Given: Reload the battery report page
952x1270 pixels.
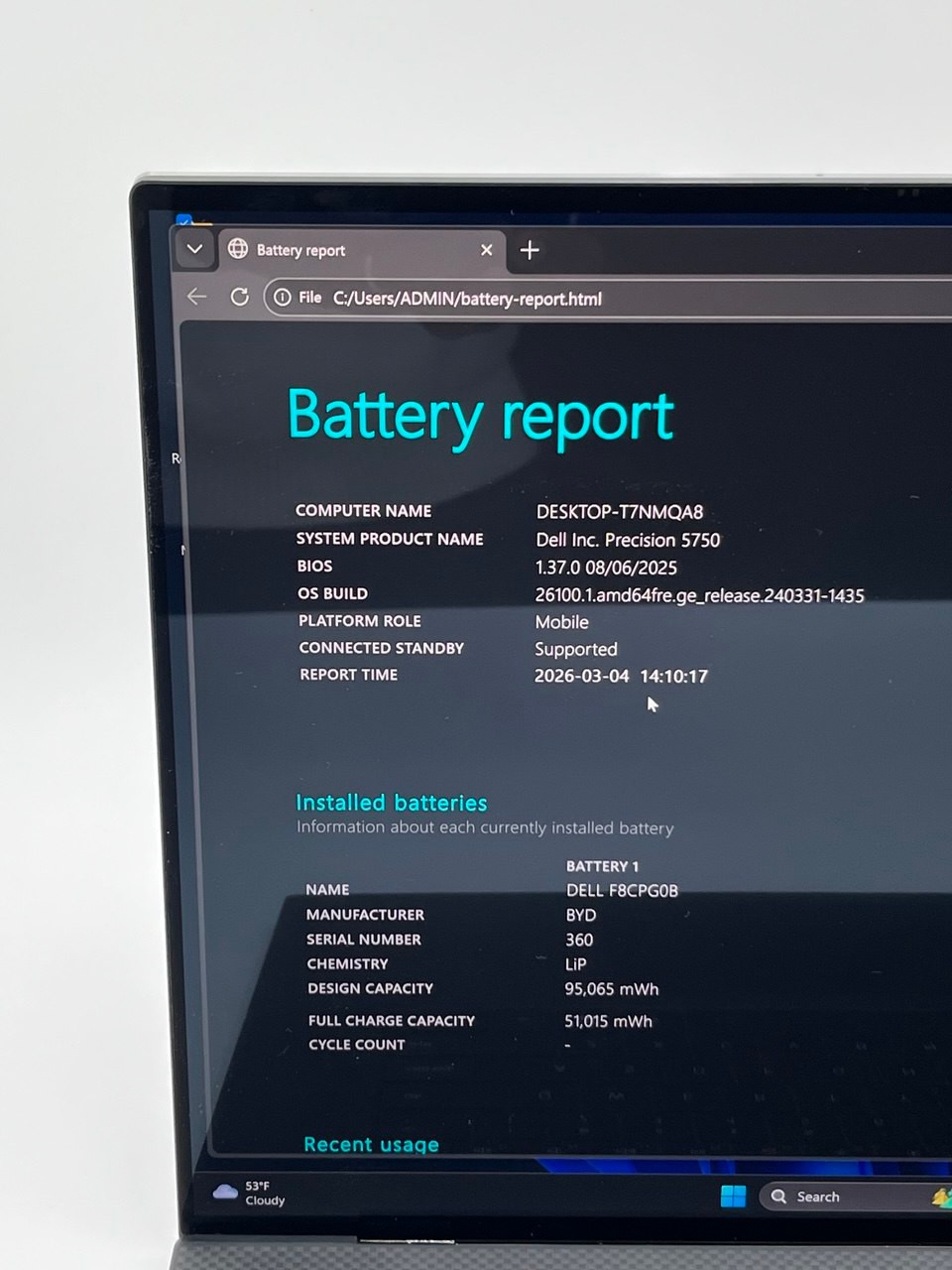Looking at the screenshot, I should [x=239, y=297].
